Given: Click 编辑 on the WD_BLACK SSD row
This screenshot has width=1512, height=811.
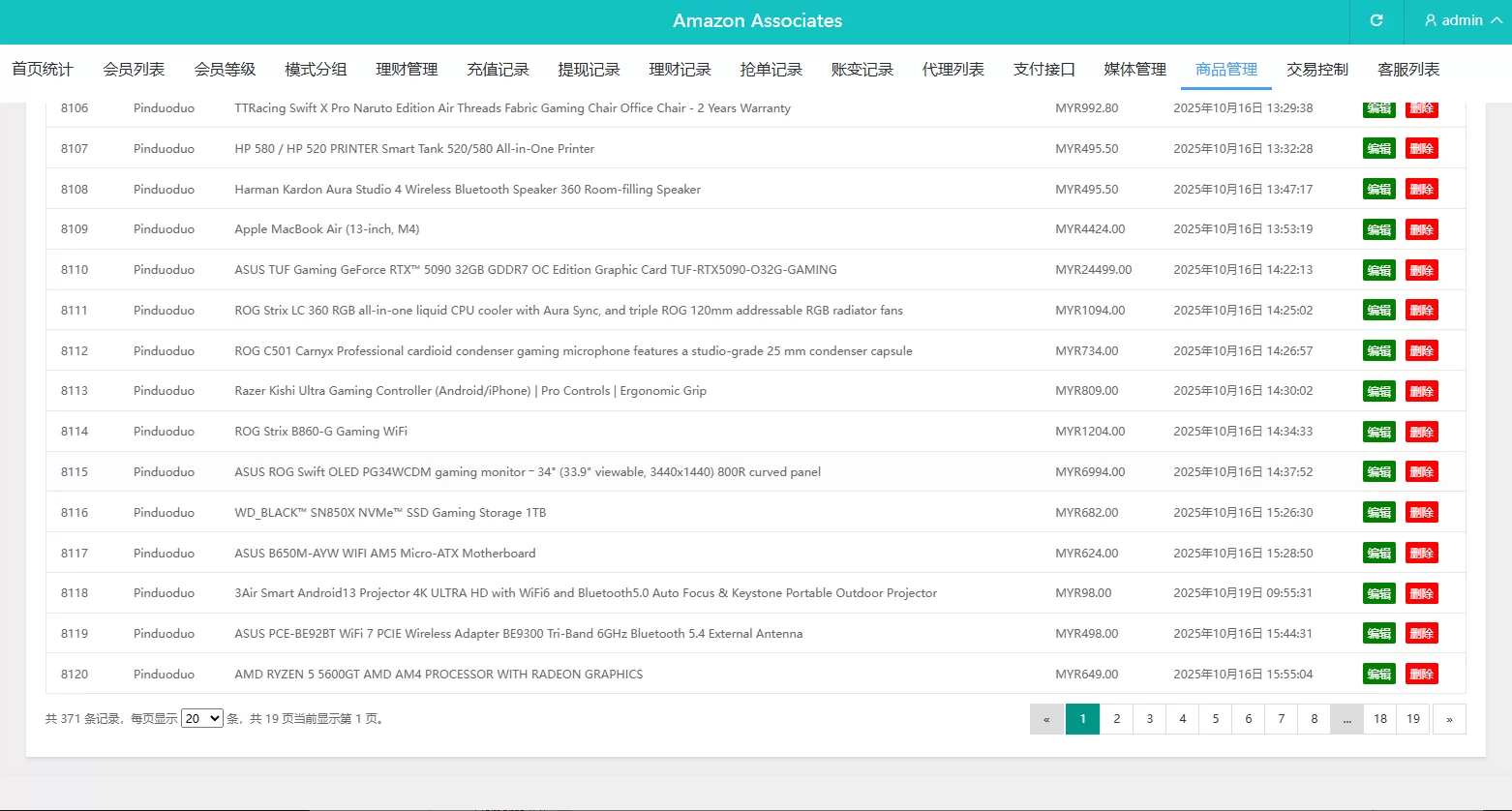Looking at the screenshot, I should click(1378, 512).
